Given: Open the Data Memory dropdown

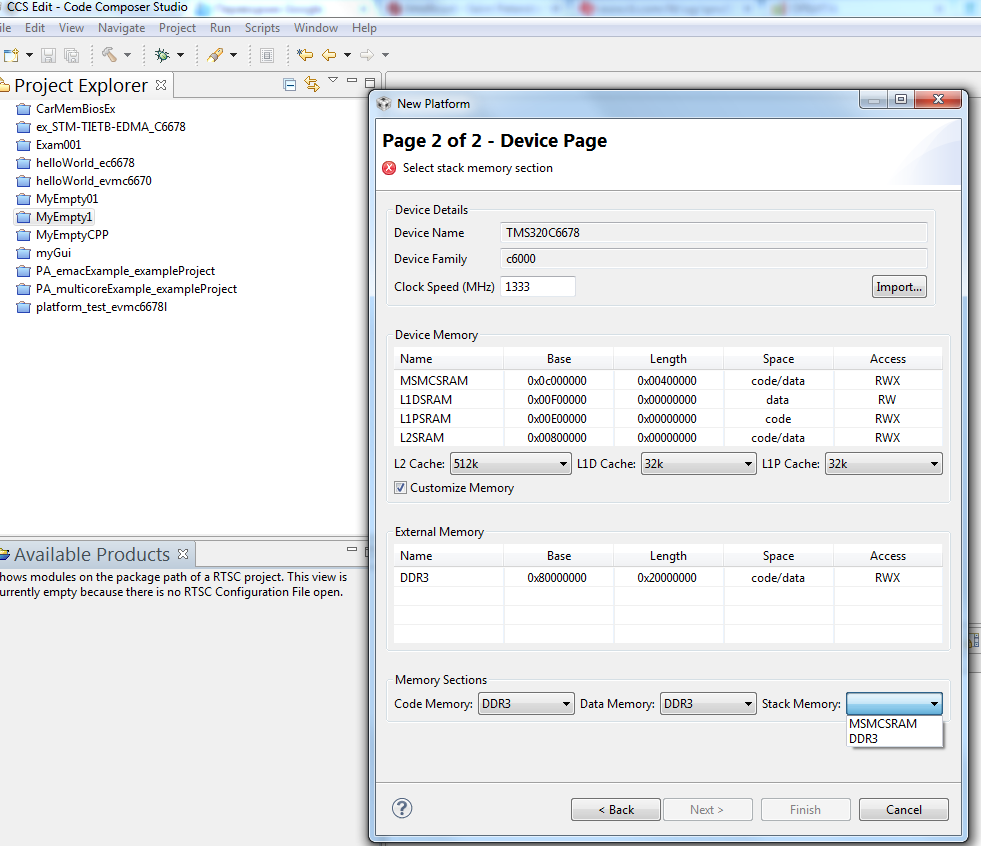Looking at the screenshot, I should pyautogui.click(x=708, y=704).
